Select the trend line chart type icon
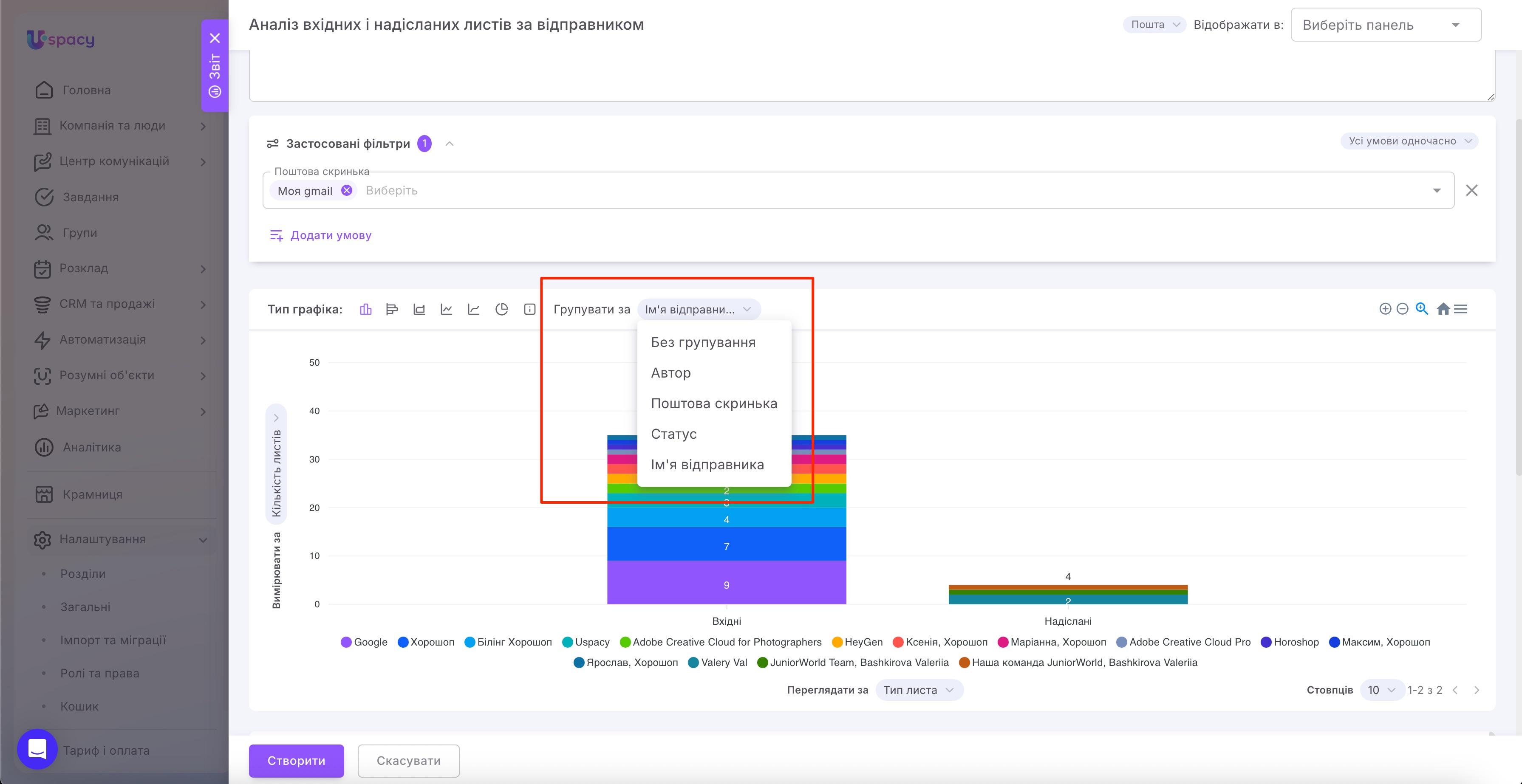This screenshot has width=1522, height=784. (474, 309)
